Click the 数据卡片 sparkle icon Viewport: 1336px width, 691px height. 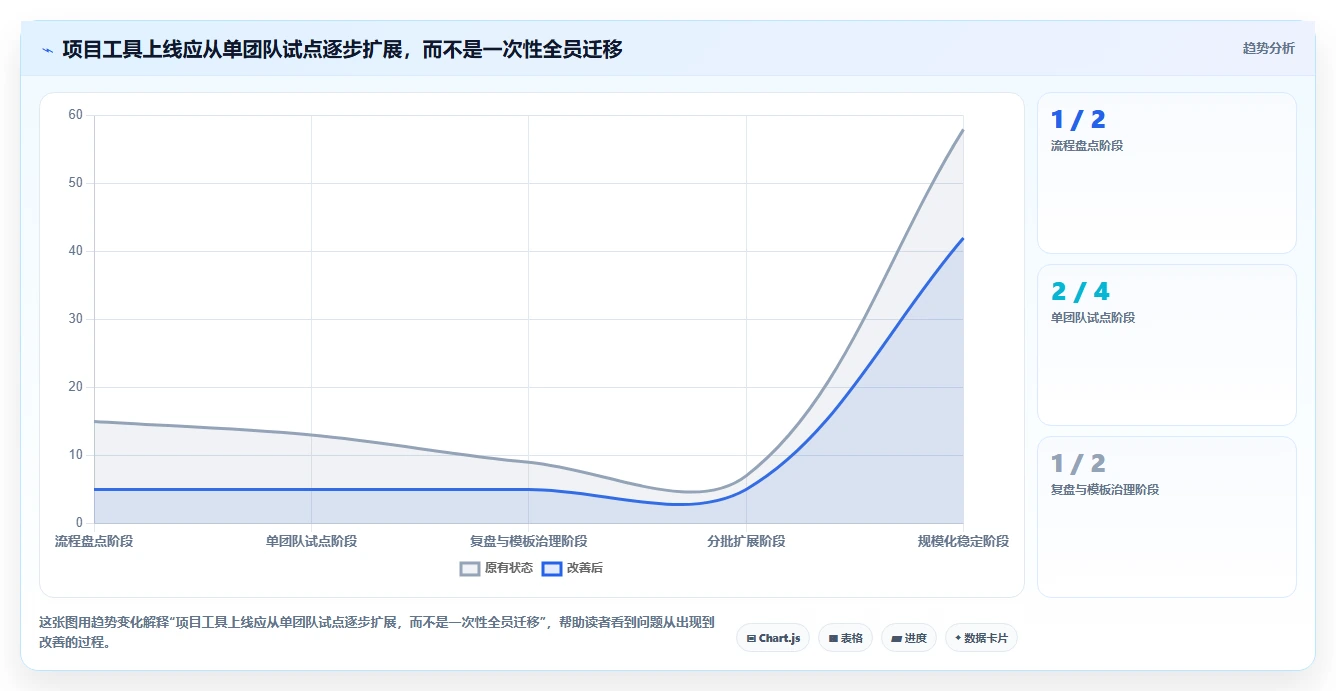[958, 637]
